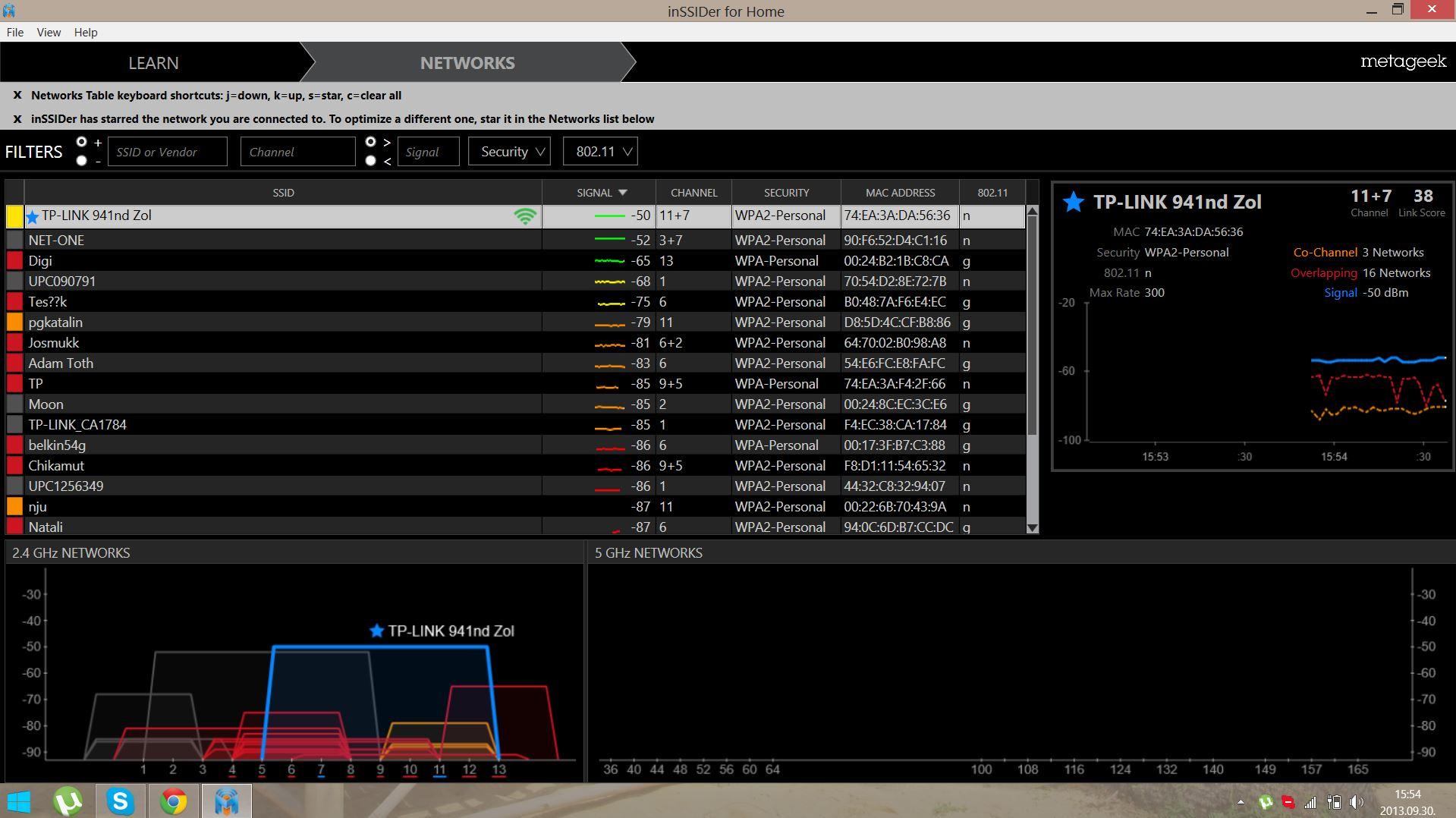Expand the Security filter dropdown
The width and height of the screenshot is (1456, 818).
[509, 152]
